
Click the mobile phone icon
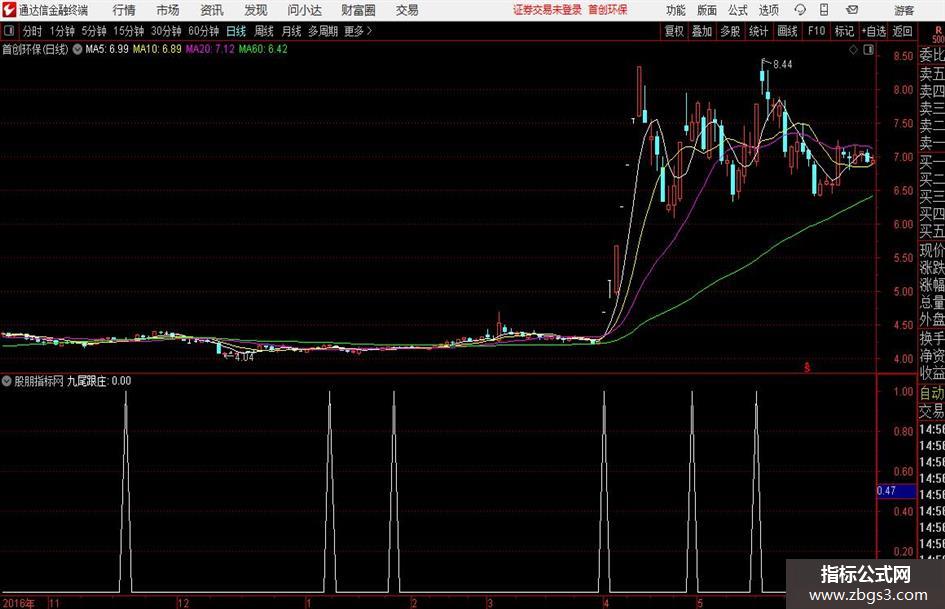(x=824, y=10)
